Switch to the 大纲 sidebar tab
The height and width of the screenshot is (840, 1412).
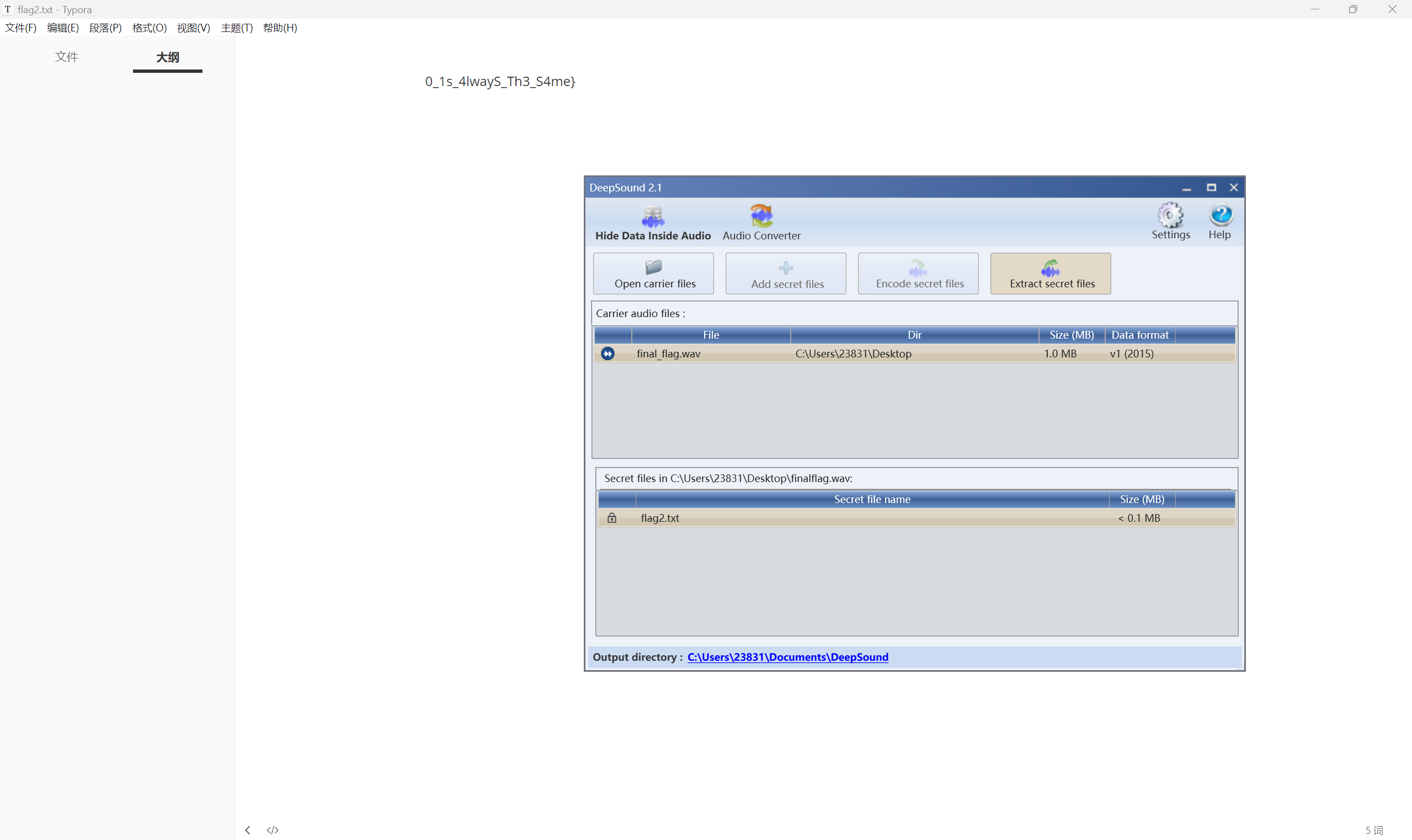pyautogui.click(x=168, y=57)
